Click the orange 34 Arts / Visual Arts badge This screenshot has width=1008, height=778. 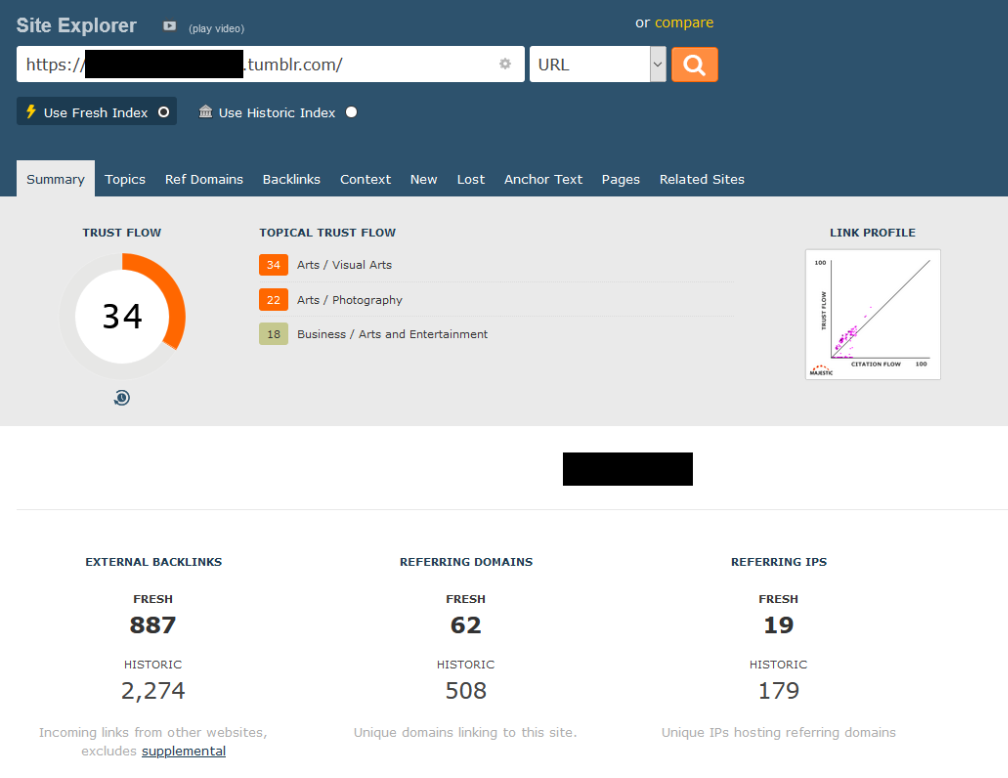pyautogui.click(x=273, y=265)
